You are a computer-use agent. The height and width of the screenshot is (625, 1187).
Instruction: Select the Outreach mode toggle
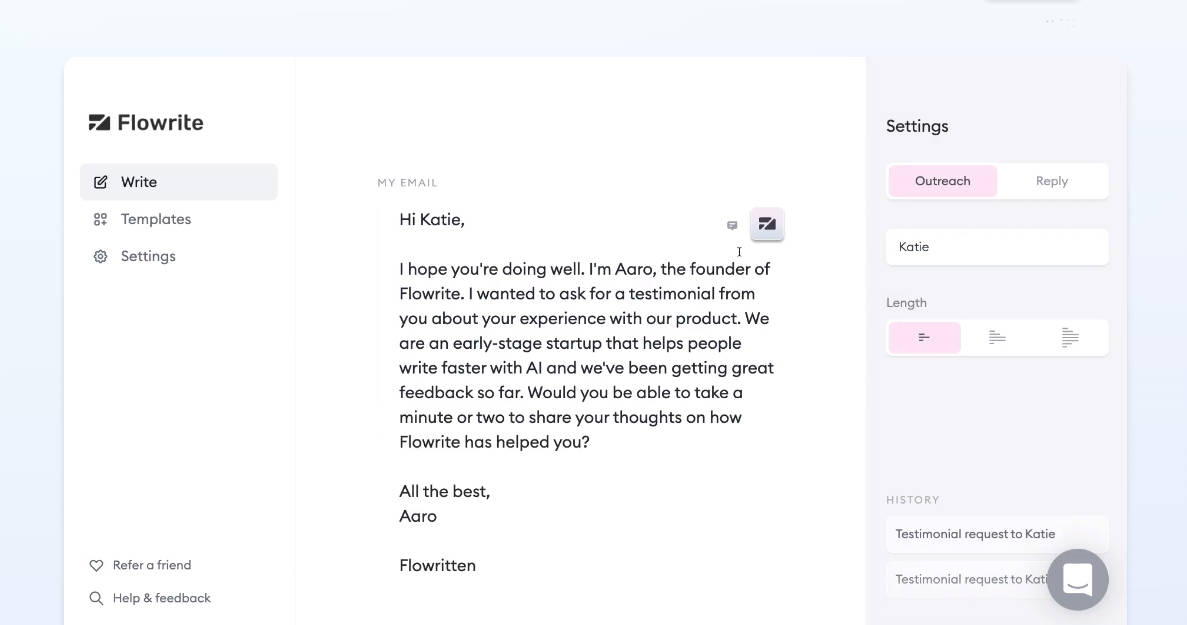pos(942,181)
